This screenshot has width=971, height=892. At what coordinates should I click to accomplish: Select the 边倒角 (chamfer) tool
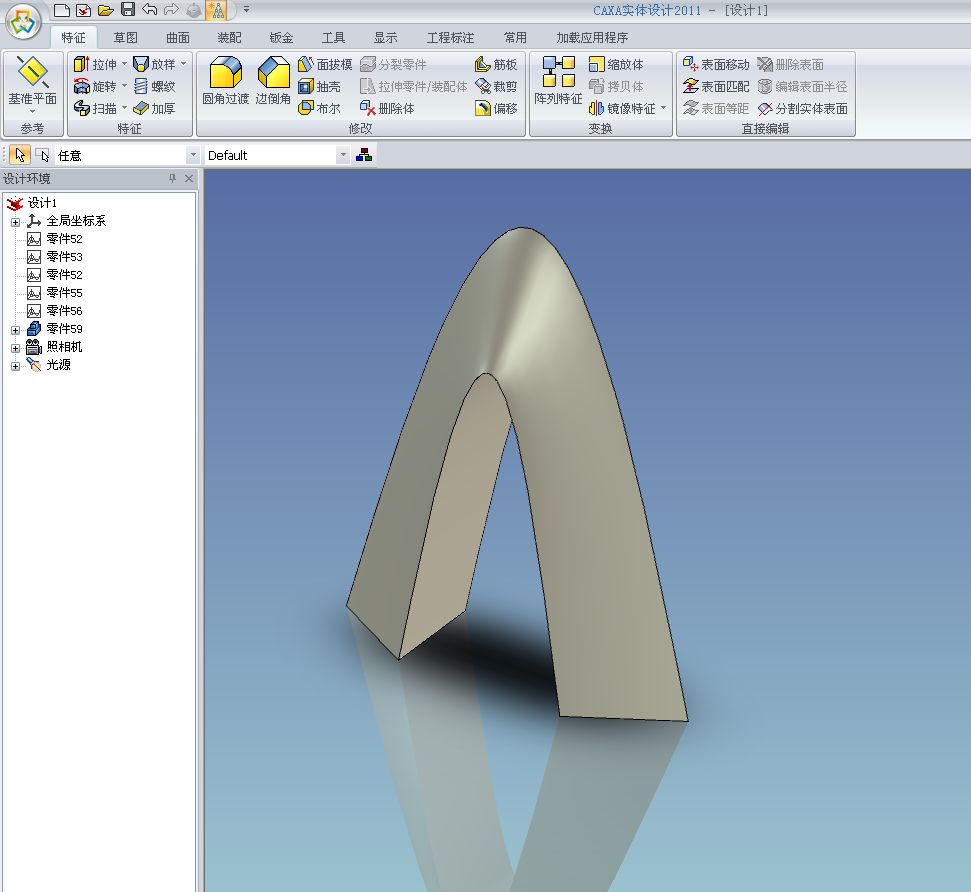click(273, 81)
